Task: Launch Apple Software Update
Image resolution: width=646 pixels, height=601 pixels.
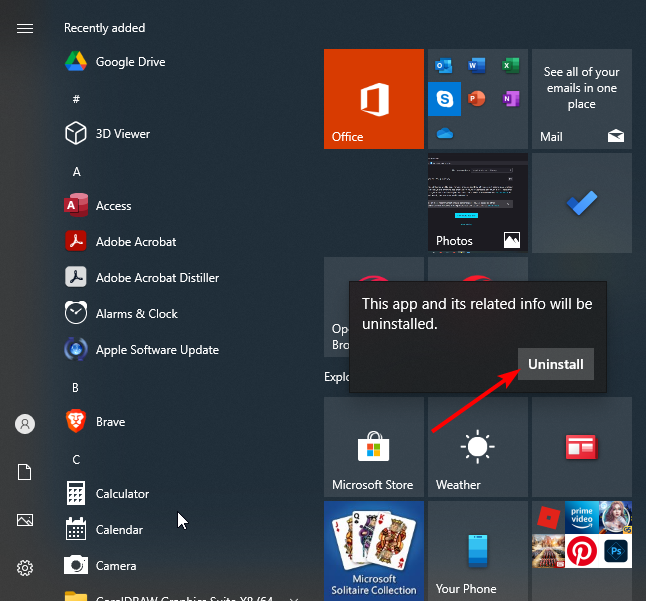Action: coord(142,350)
